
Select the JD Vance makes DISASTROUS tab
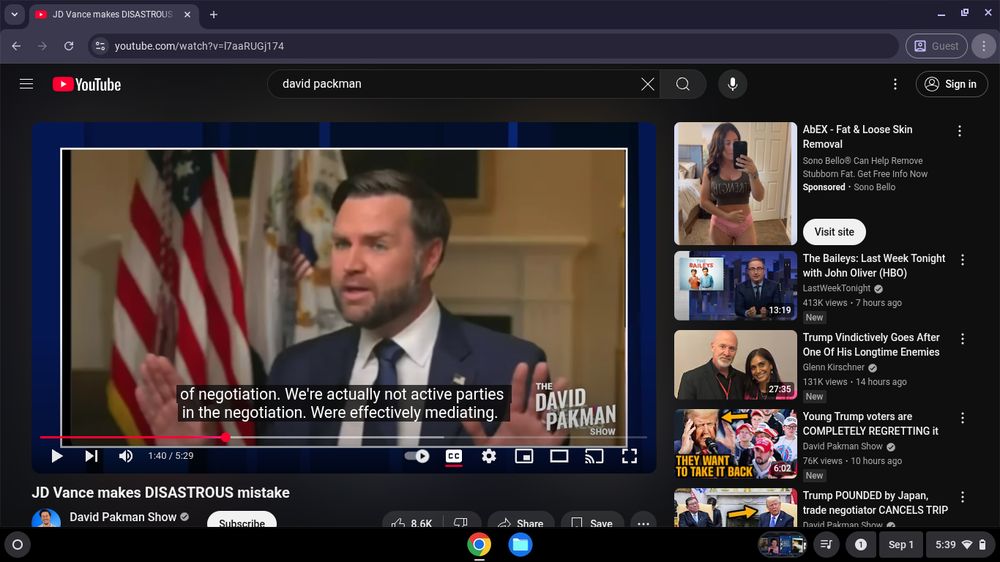114,14
